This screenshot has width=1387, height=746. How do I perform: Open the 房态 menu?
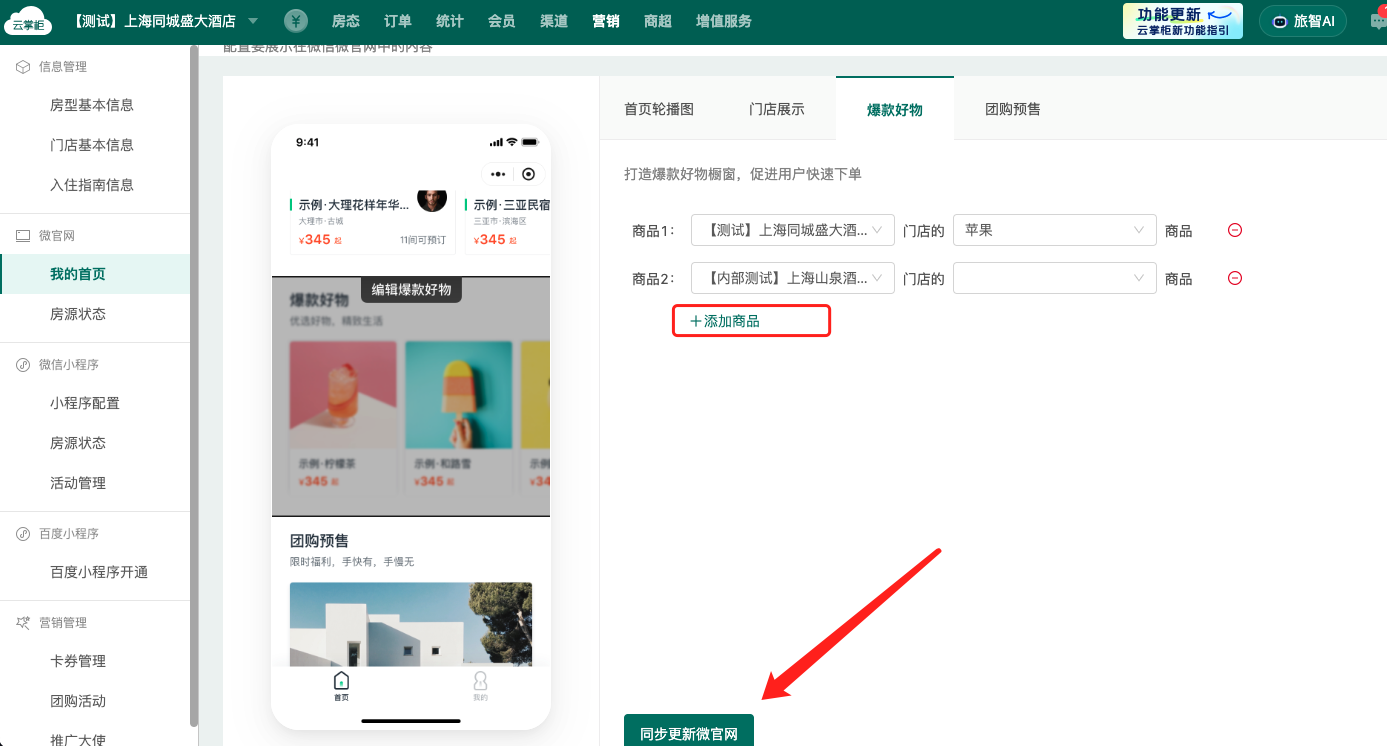346,21
